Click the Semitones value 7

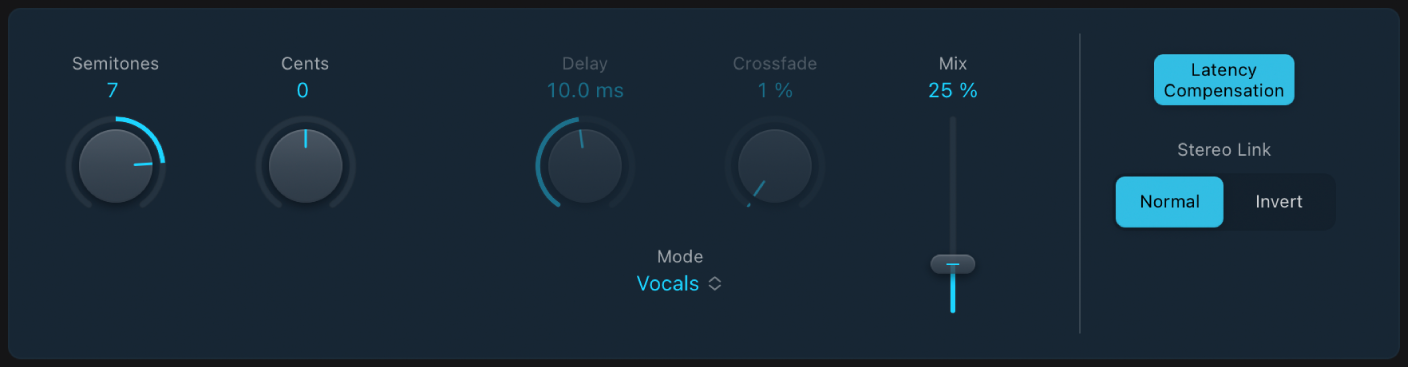(x=113, y=91)
